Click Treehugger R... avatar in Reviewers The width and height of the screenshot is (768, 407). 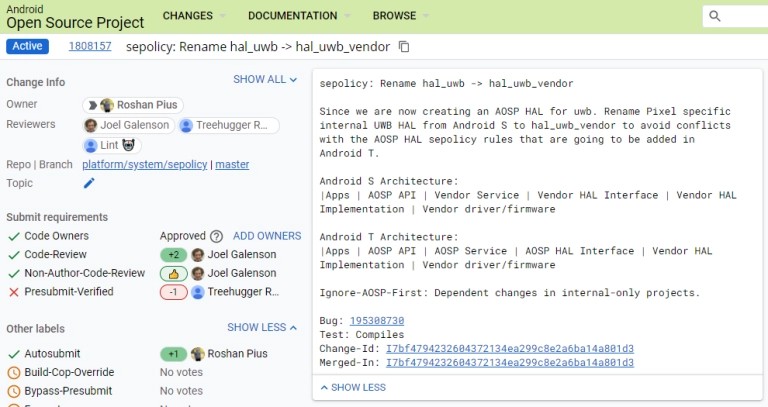click(x=186, y=126)
